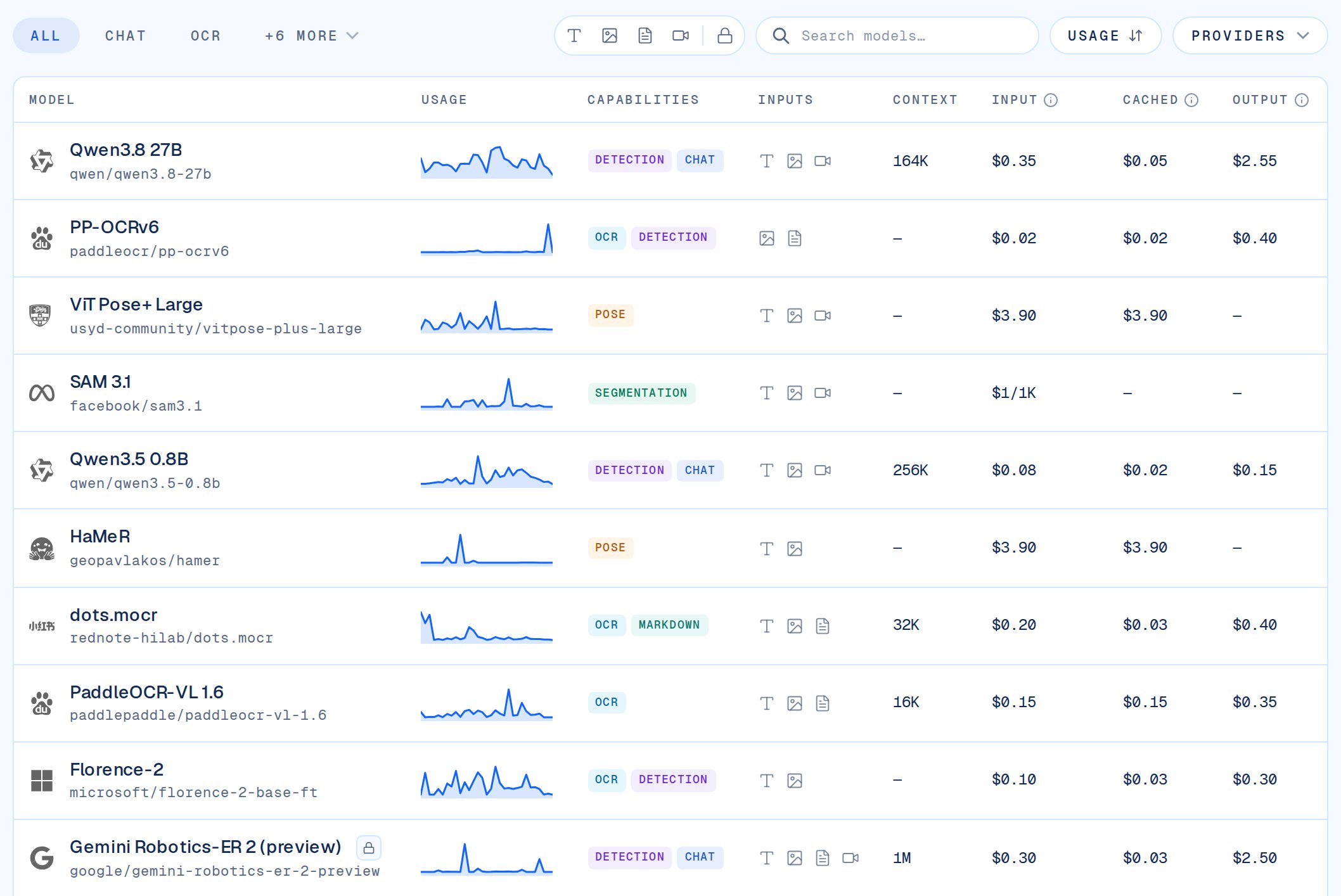Switch to the CHAT tab
Viewport: 1341px width, 896px height.
pos(125,35)
